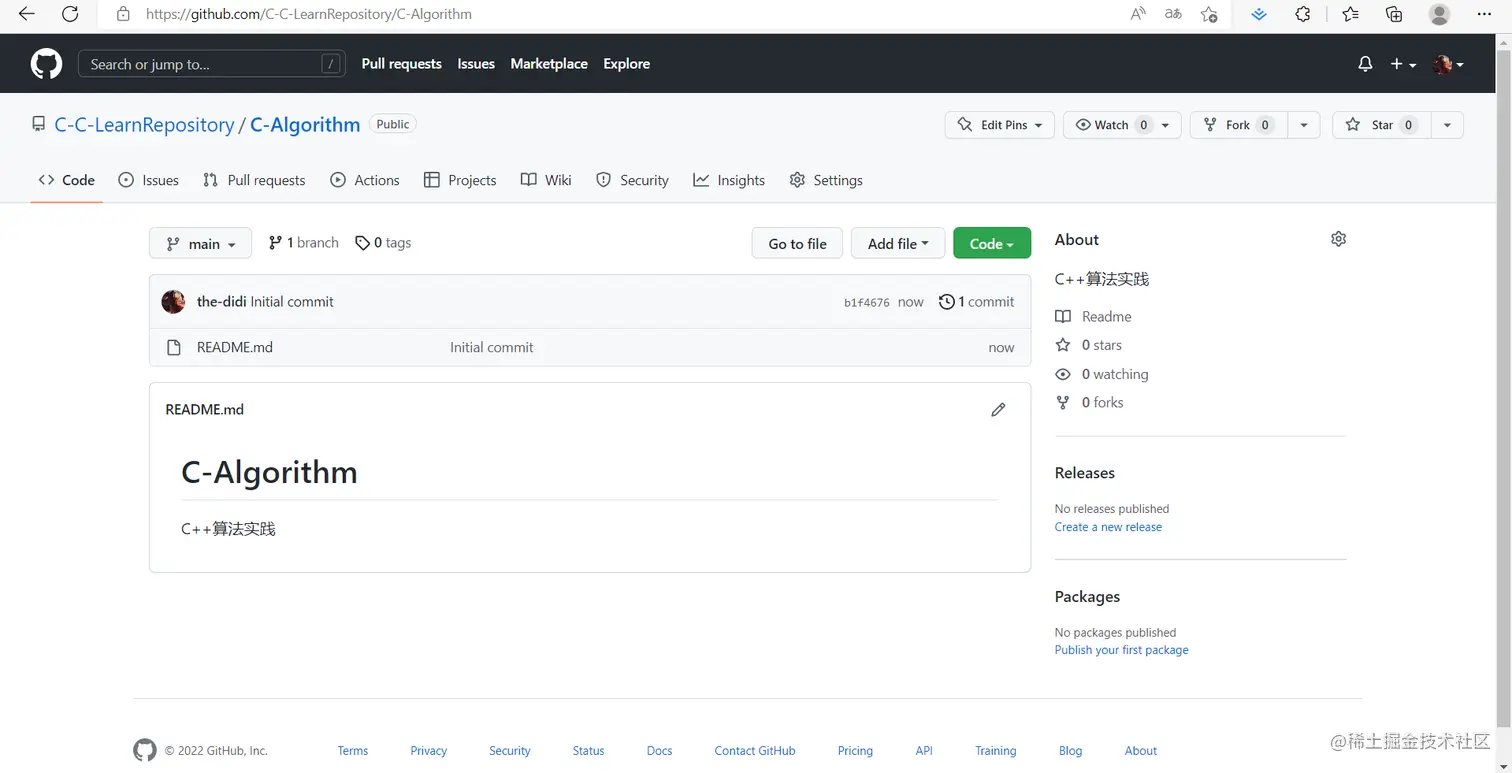Viewport: 1512px width, 773px height.
Task: Click the the-didi author avatar
Action: [x=173, y=302]
